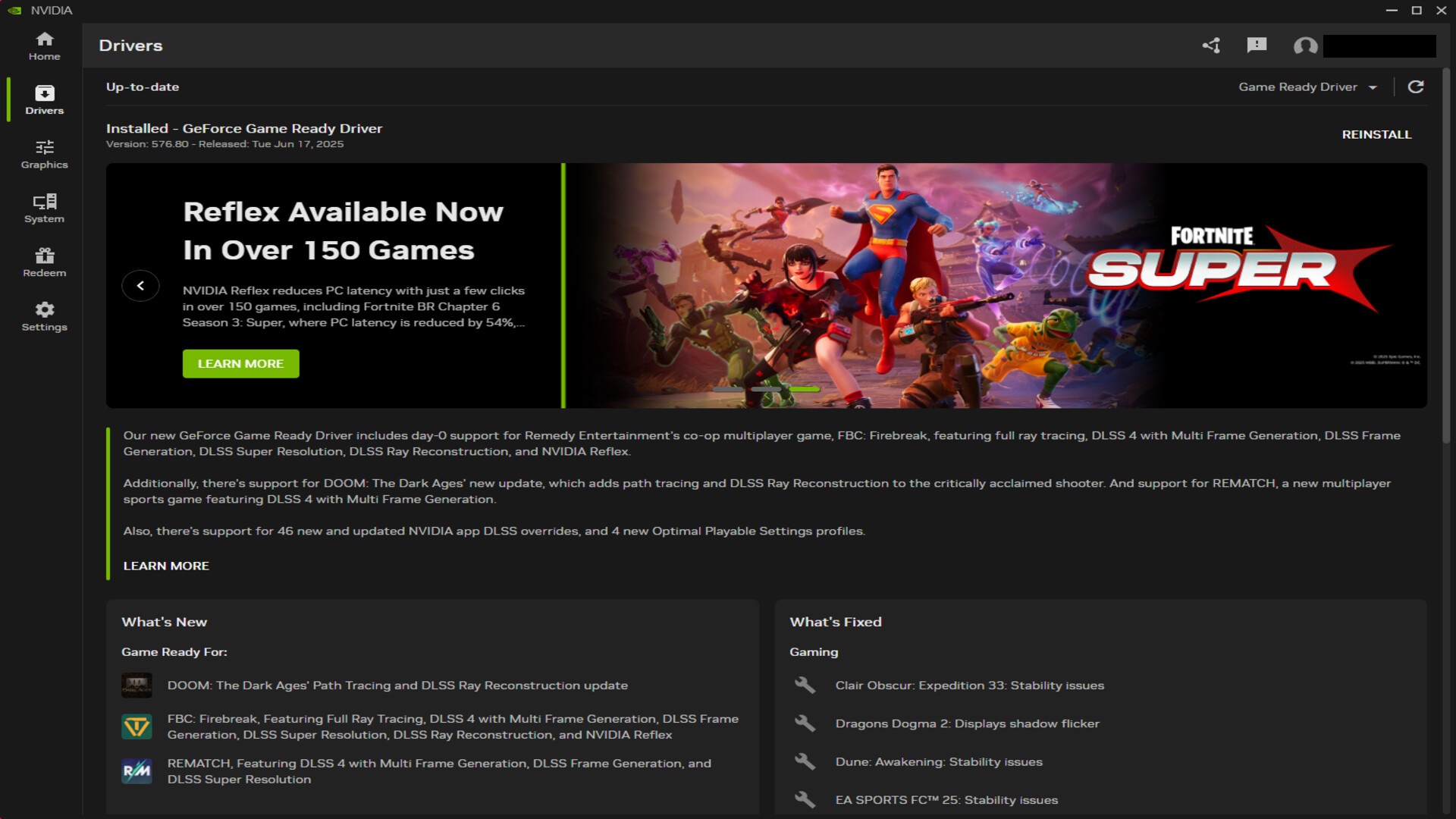Image resolution: width=1456 pixels, height=819 pixels.
Task: Select the second banner slide indicator
Action: click(x=766, y=389)
